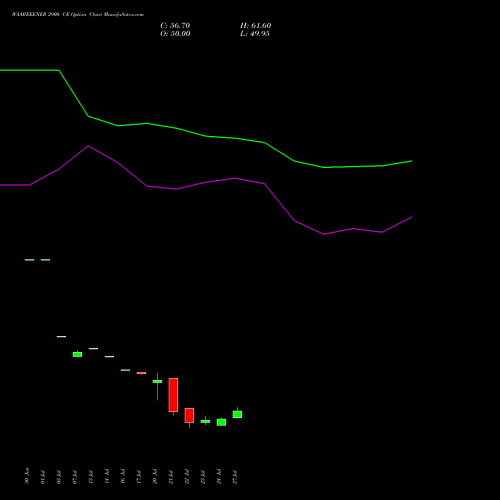500x500 pixels.
Task: Select the 01 Jul date label
Action: point(43,477)
